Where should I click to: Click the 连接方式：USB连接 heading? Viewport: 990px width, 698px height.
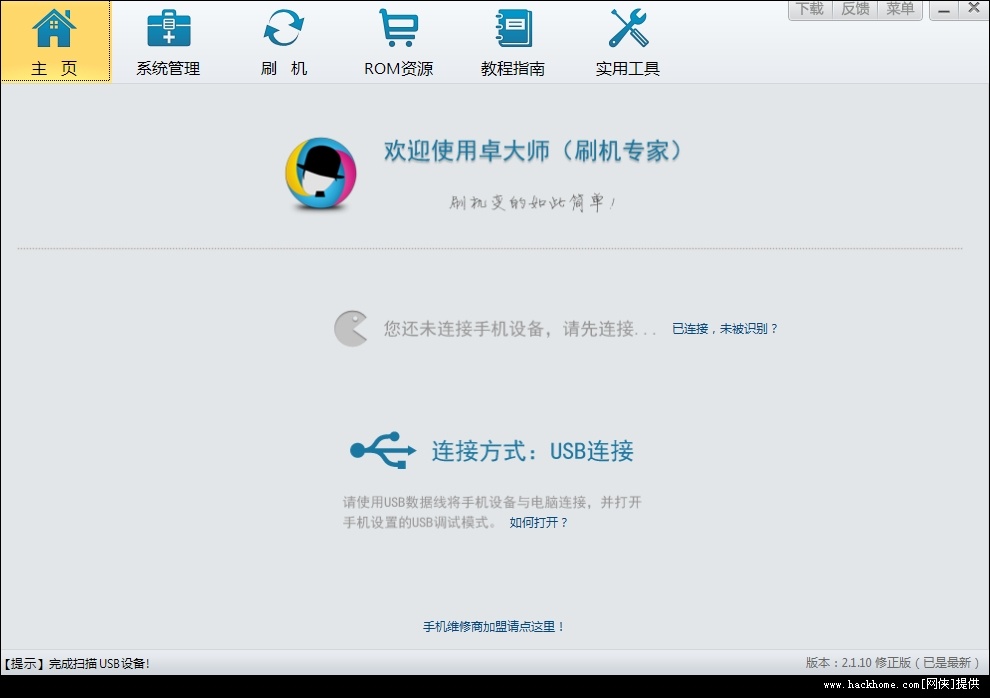[532, 451]
